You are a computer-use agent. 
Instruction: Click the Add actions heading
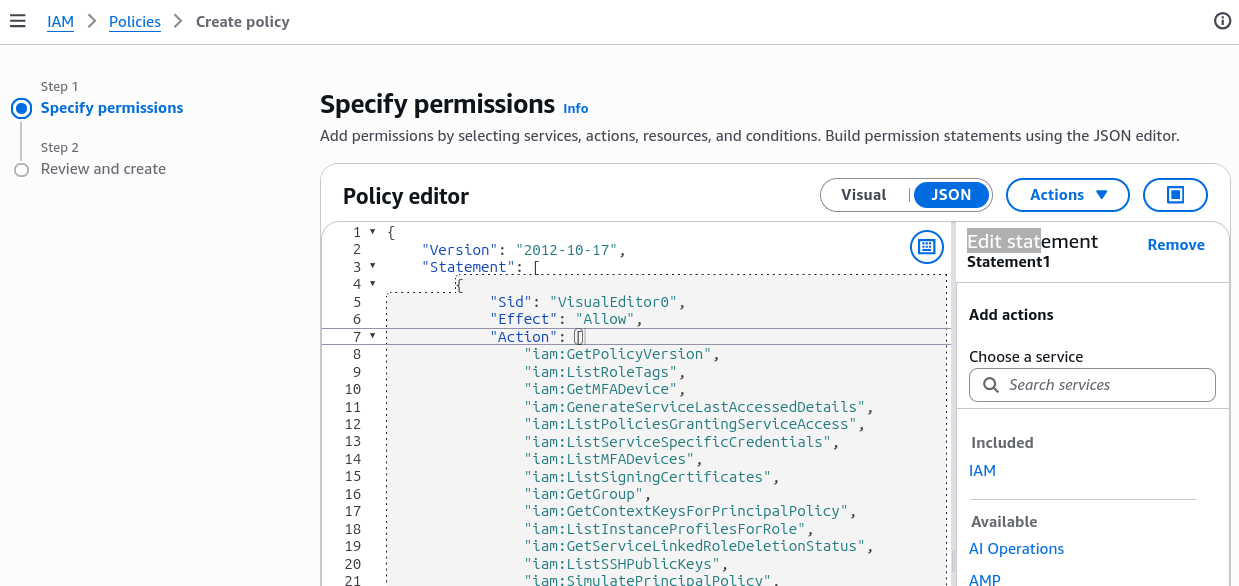coord(1011,315)
